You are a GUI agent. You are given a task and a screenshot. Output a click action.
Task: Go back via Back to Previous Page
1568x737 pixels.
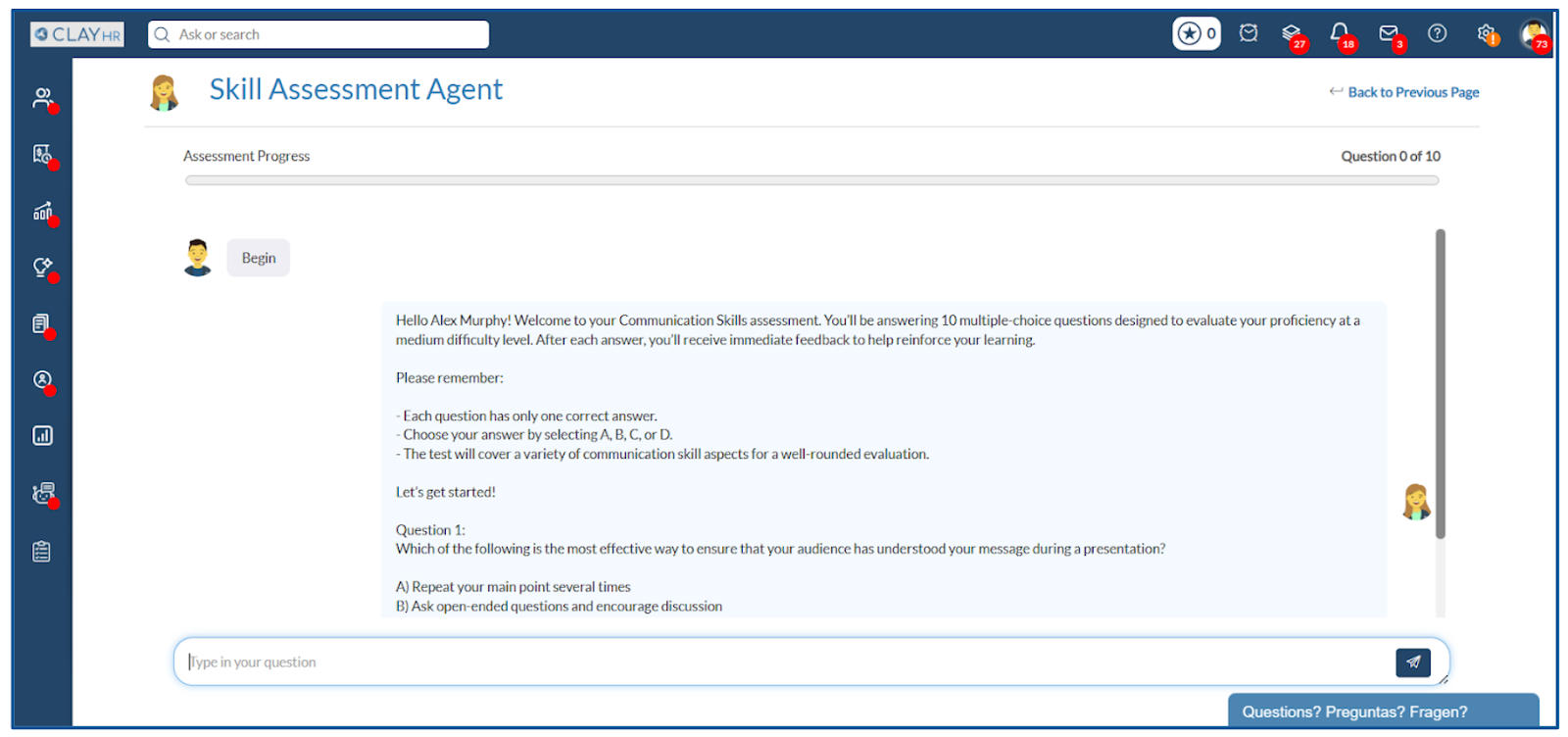tap(1404, 92)
